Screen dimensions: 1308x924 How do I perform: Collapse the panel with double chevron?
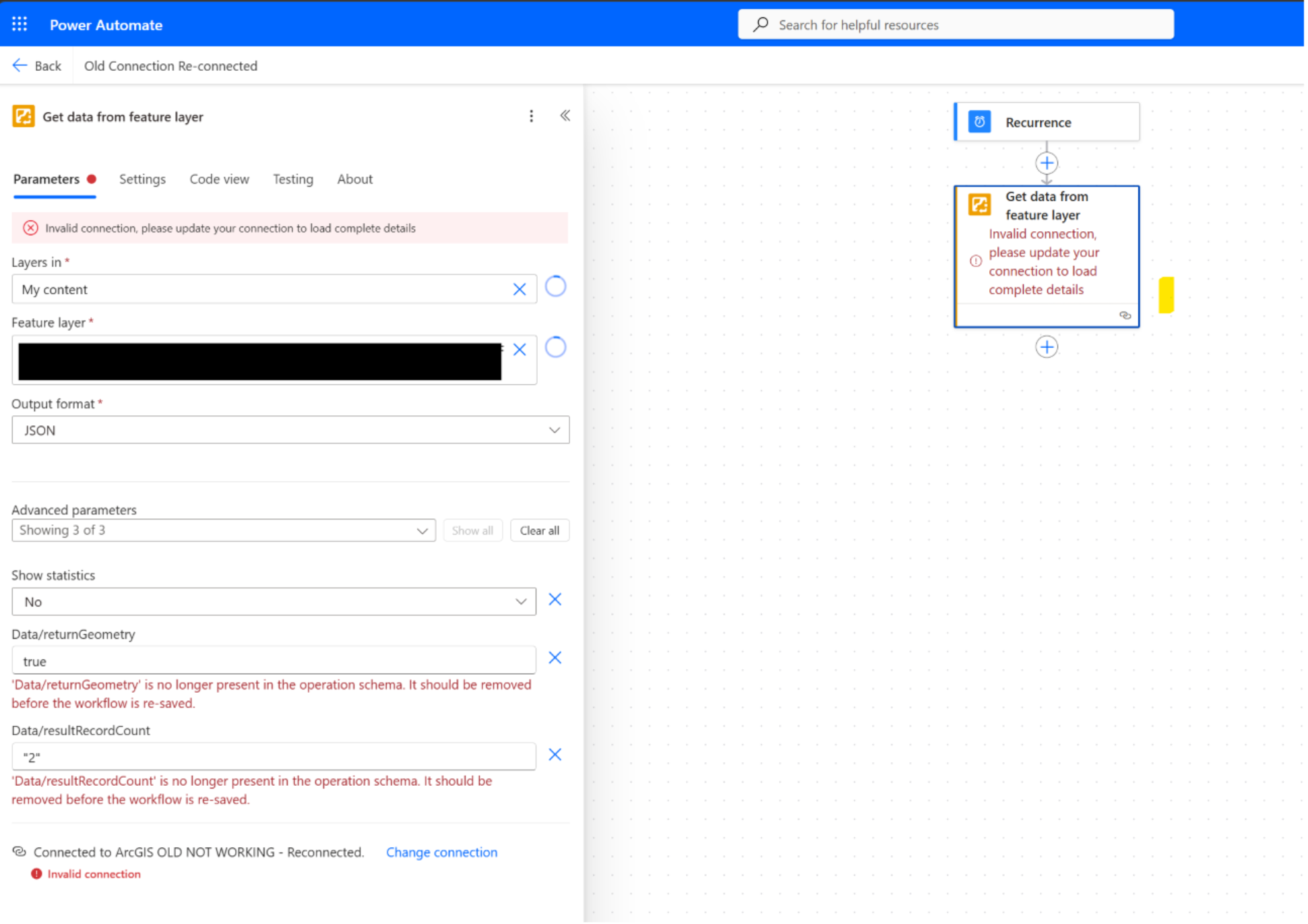click(565, 115)
